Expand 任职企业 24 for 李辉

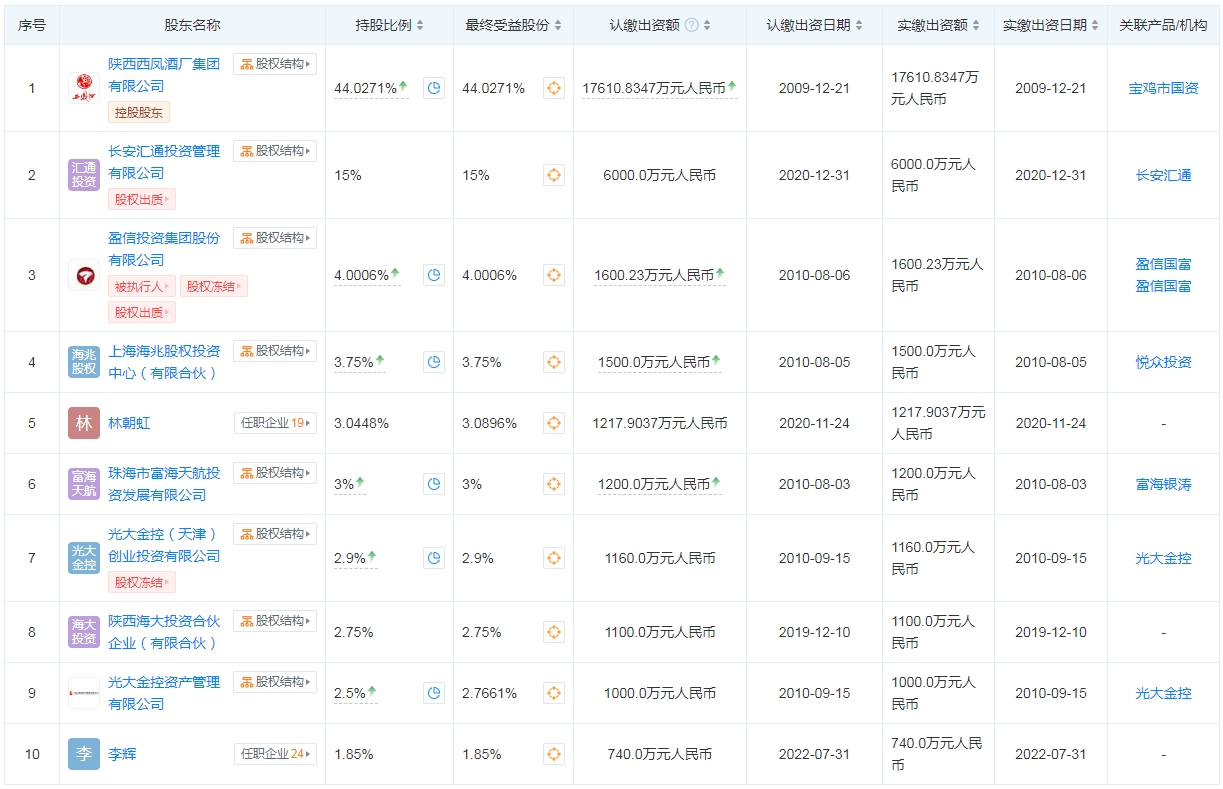pyautogui.click(x=275, y=754)
